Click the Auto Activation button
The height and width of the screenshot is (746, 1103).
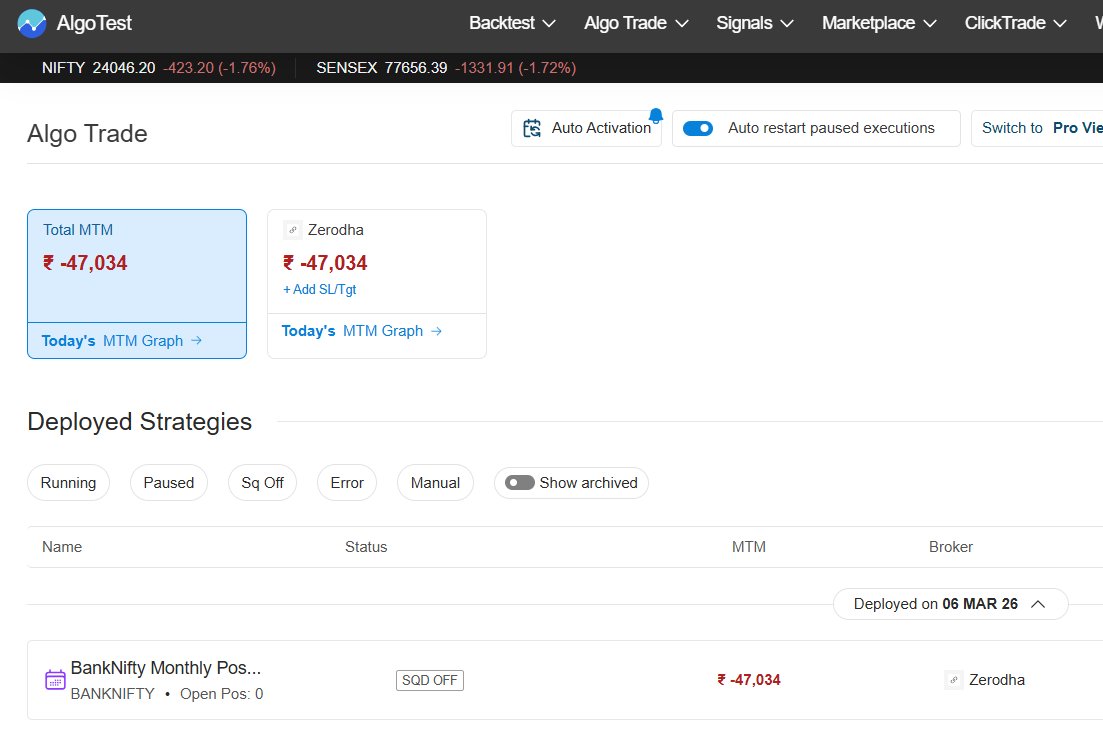click(587, 128)
